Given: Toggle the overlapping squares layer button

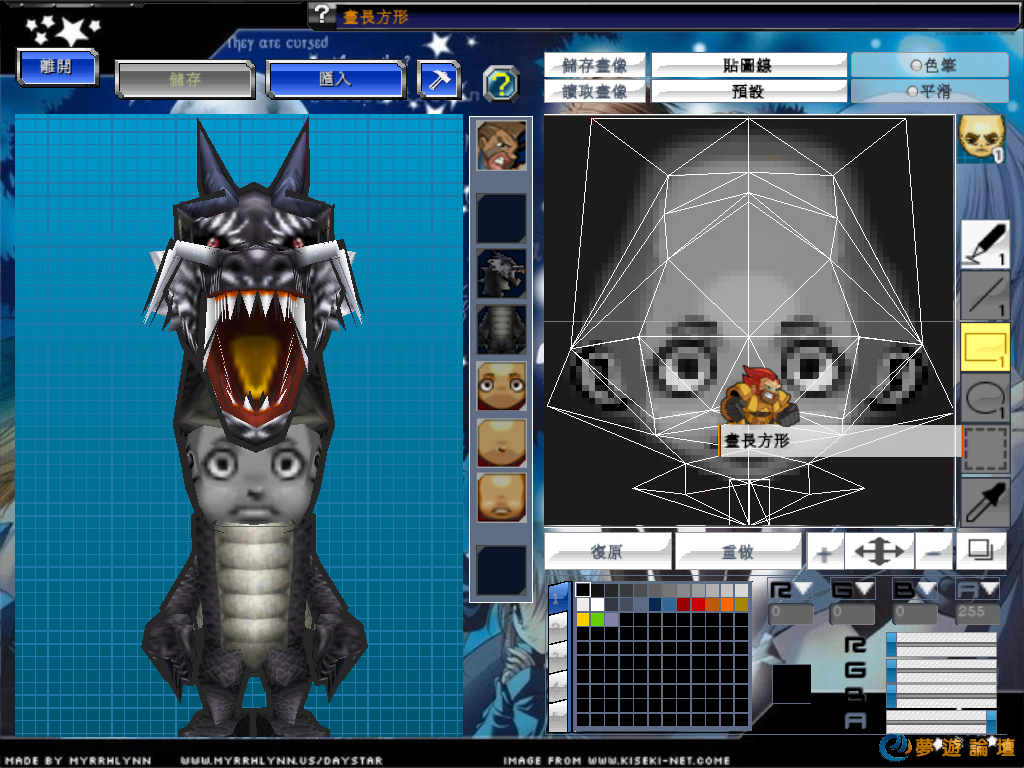Looking at the screenshot, I should point(981,550).
